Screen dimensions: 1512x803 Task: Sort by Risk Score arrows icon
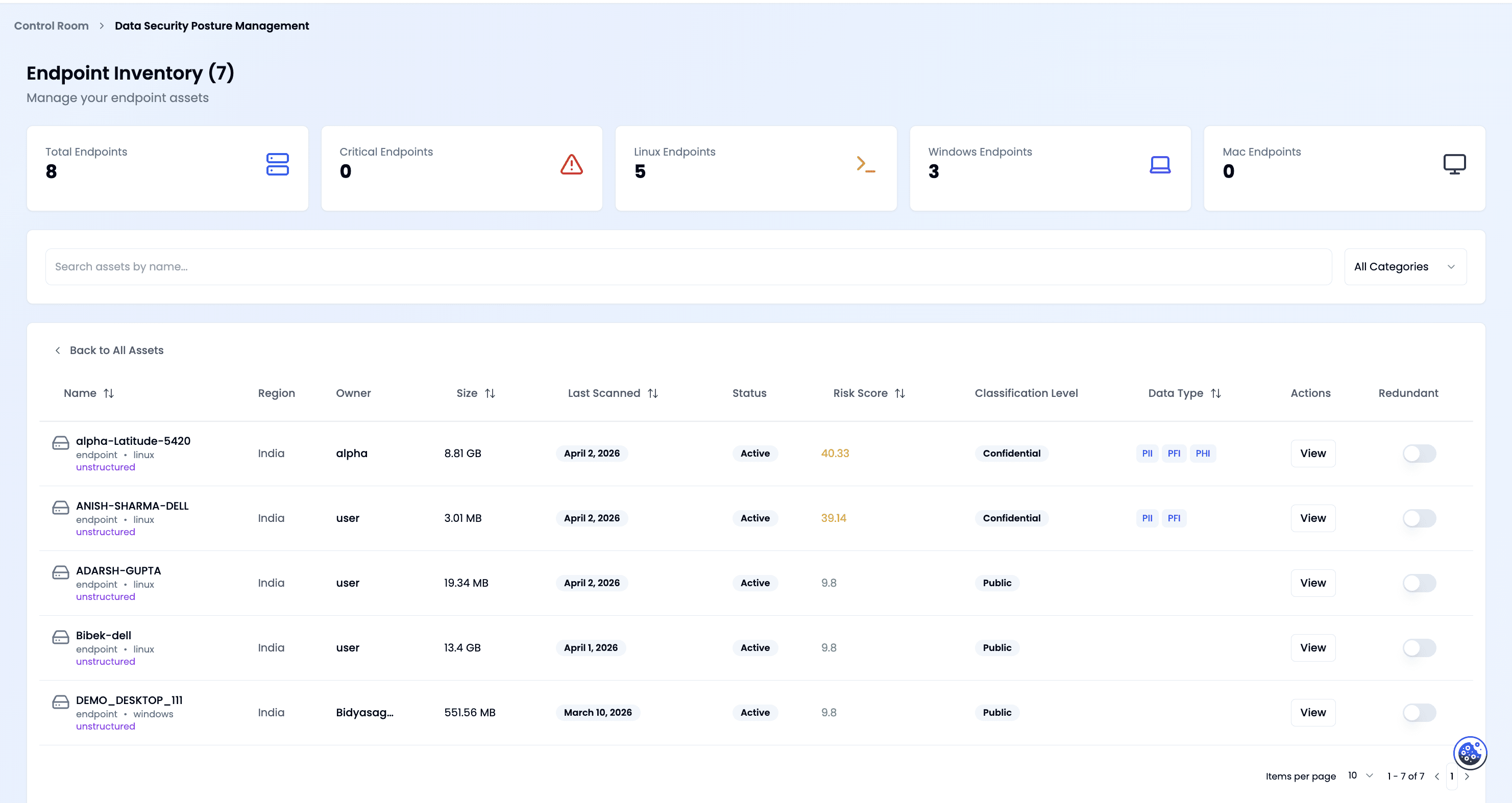(900, 393)
